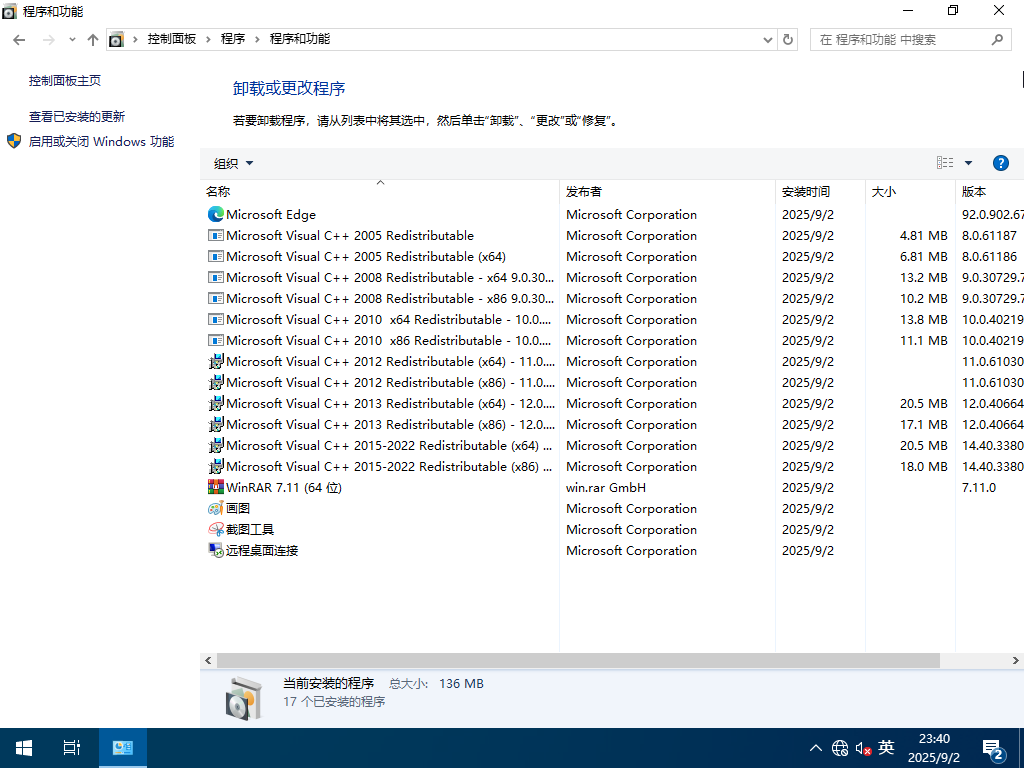Viewport: 1024px width, 768px height.
Task: Open 控制面板主页 link
Action: click(x=65, y=80)
